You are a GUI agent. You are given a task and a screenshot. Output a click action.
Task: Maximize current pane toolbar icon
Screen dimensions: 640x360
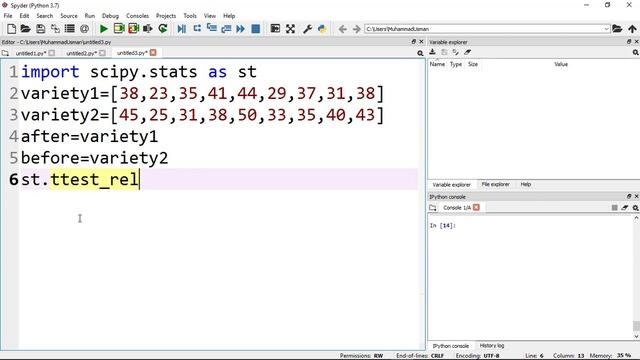click(275, 29)
